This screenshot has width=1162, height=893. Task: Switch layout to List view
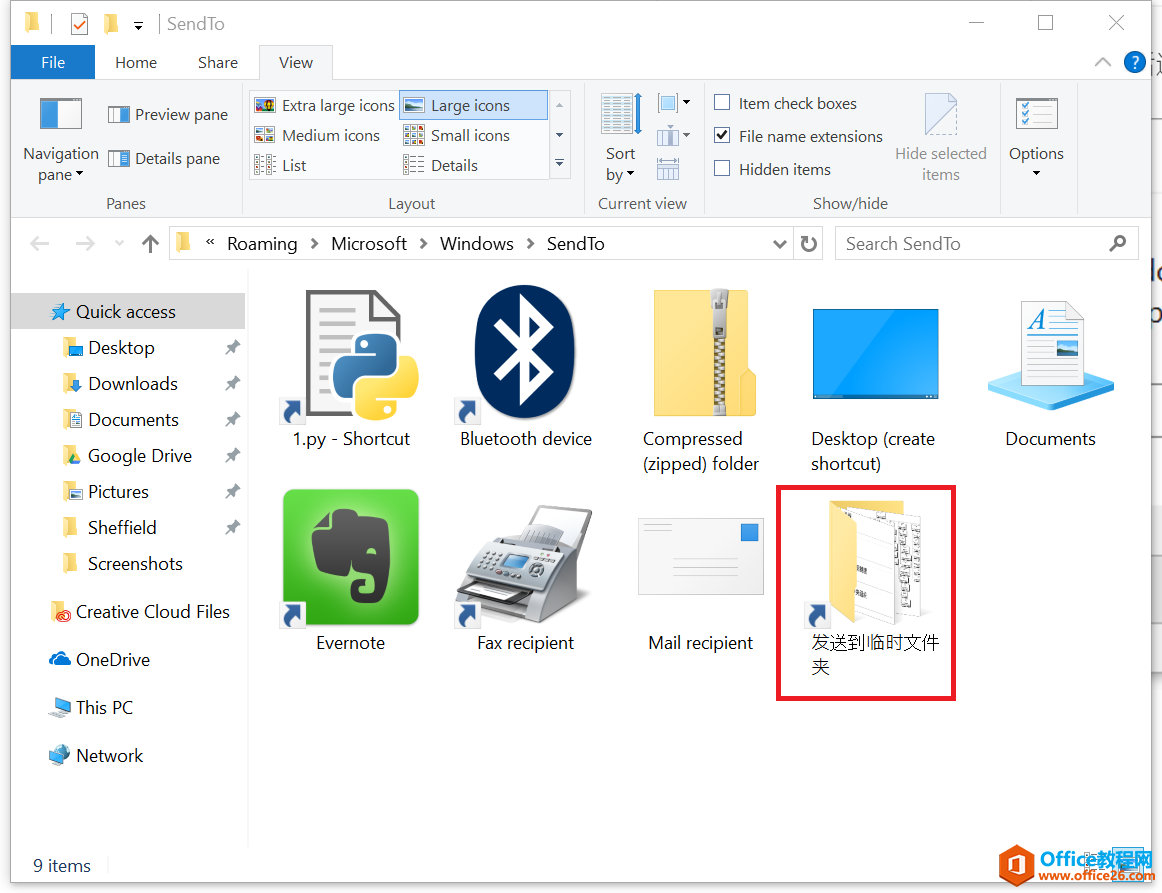pos(280,165)
